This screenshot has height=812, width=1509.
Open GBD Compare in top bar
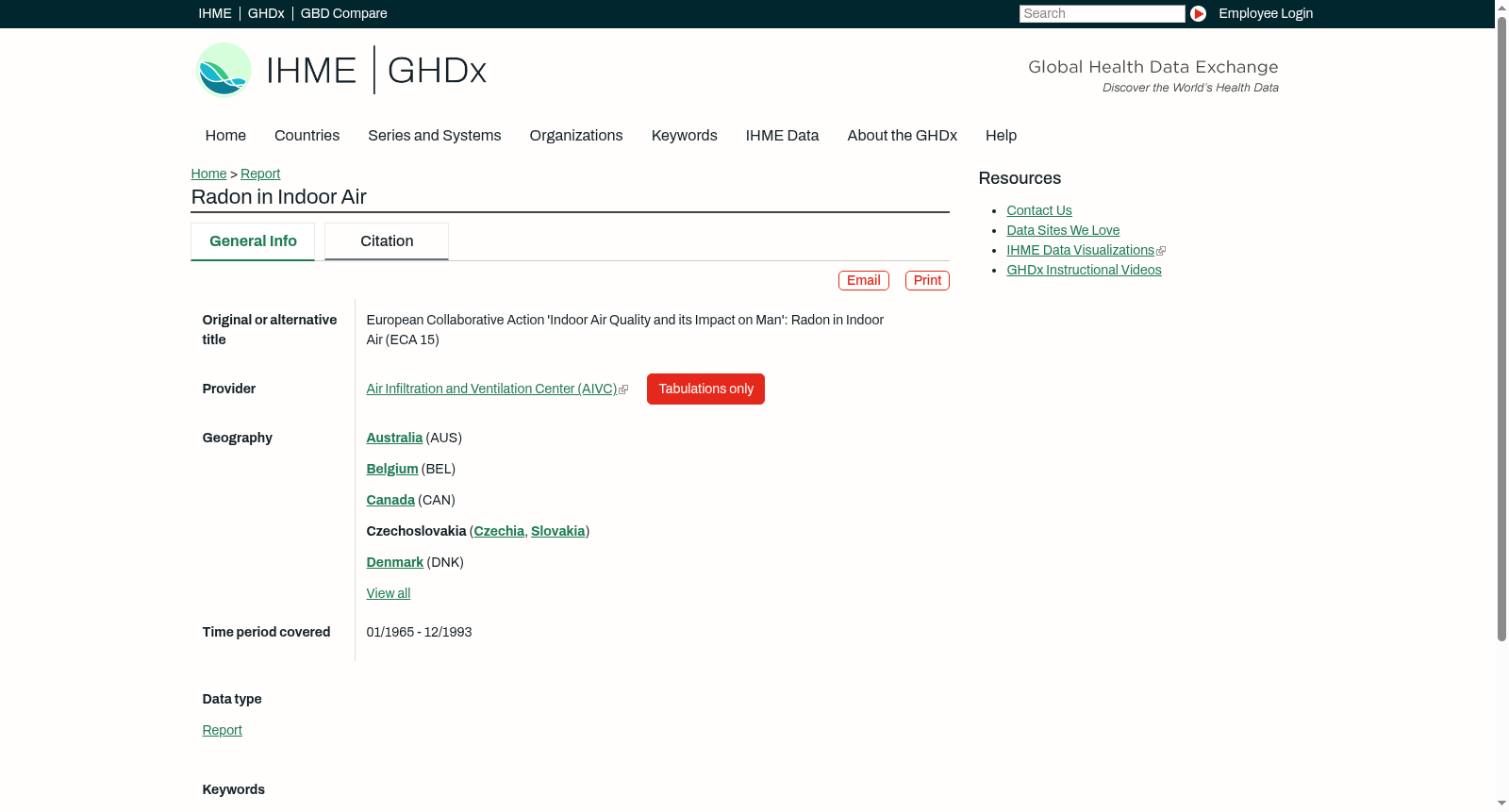[344, 13]
